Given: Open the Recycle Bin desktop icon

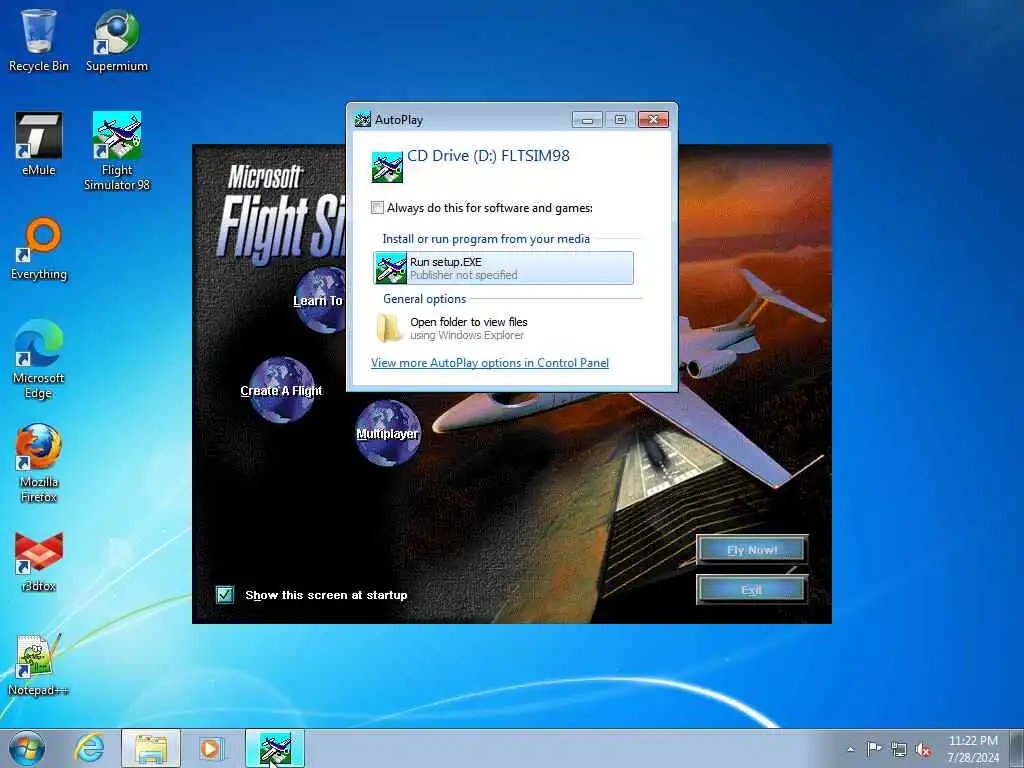Looking at the screenshot, I should coord(39,40).
